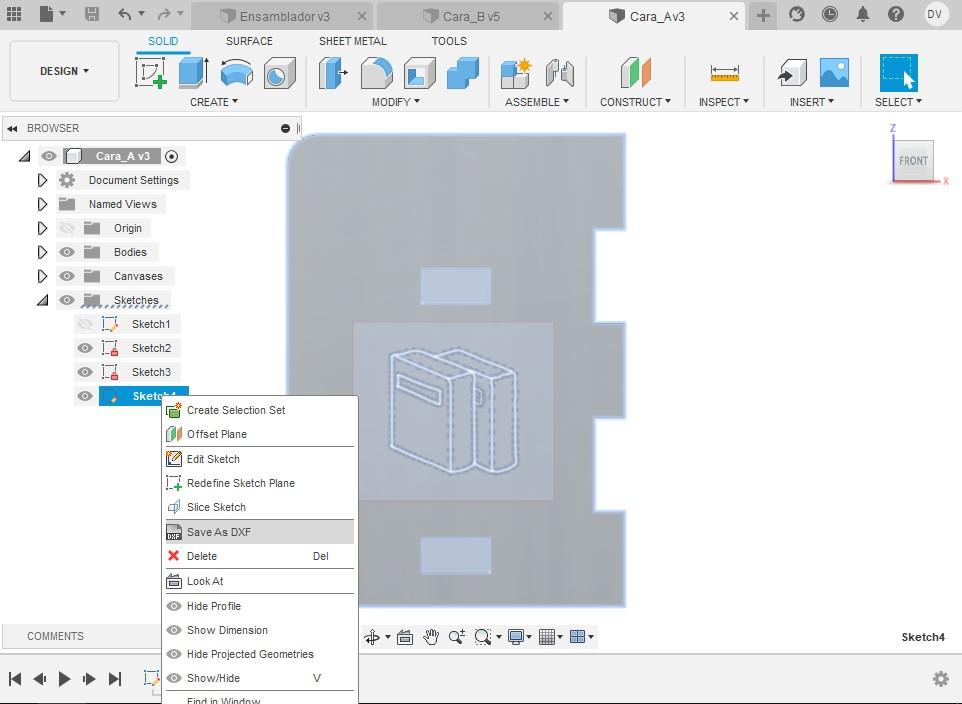Click the Pan hand tool

[x=431, y=637]
